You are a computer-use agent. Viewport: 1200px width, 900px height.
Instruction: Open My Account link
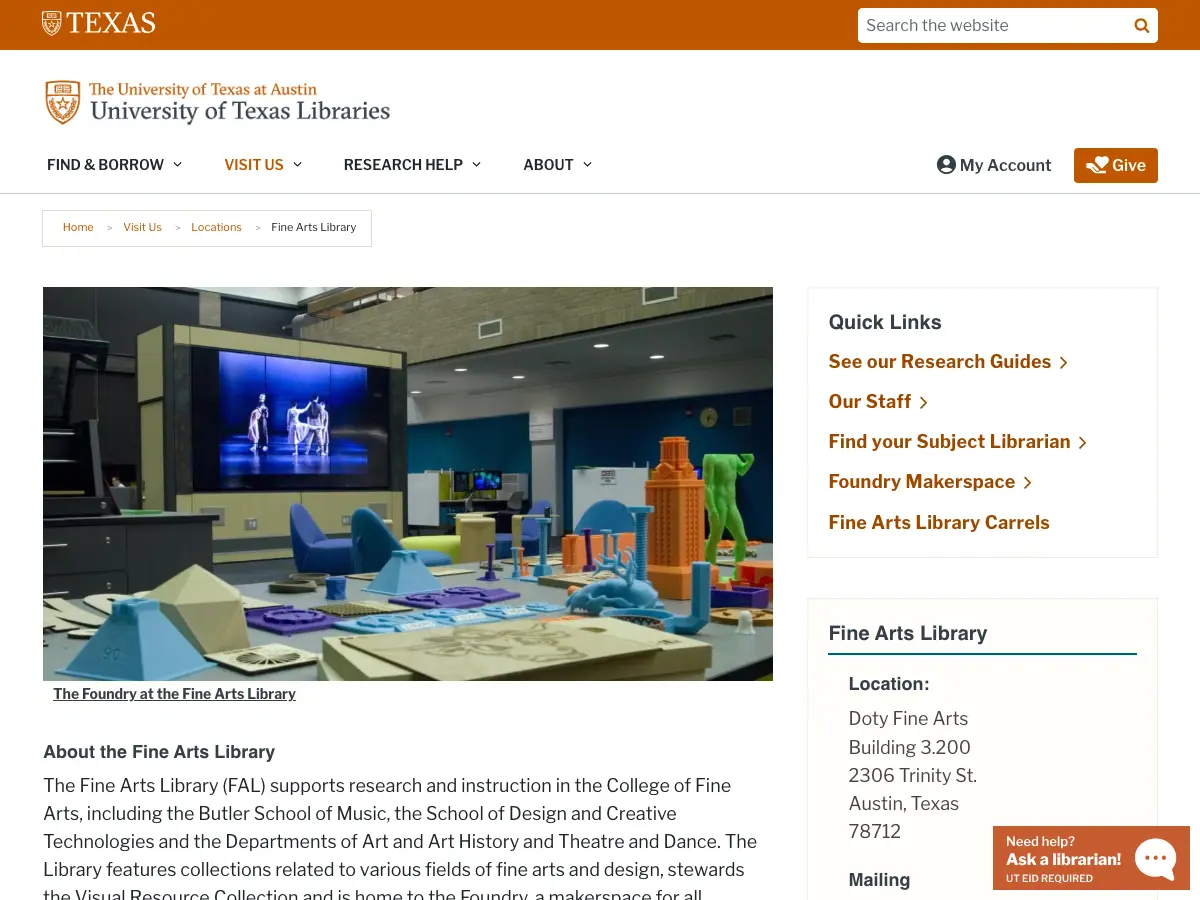pos(994,165)
